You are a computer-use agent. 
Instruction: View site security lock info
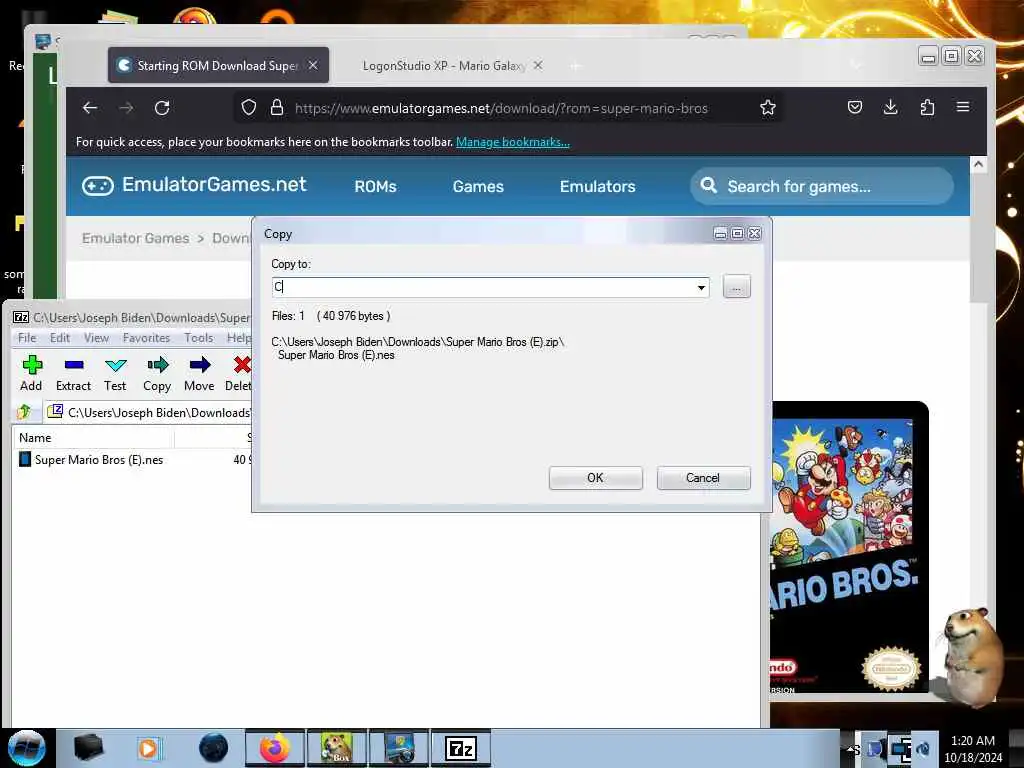pyautogui.click(x=277, y=108)
